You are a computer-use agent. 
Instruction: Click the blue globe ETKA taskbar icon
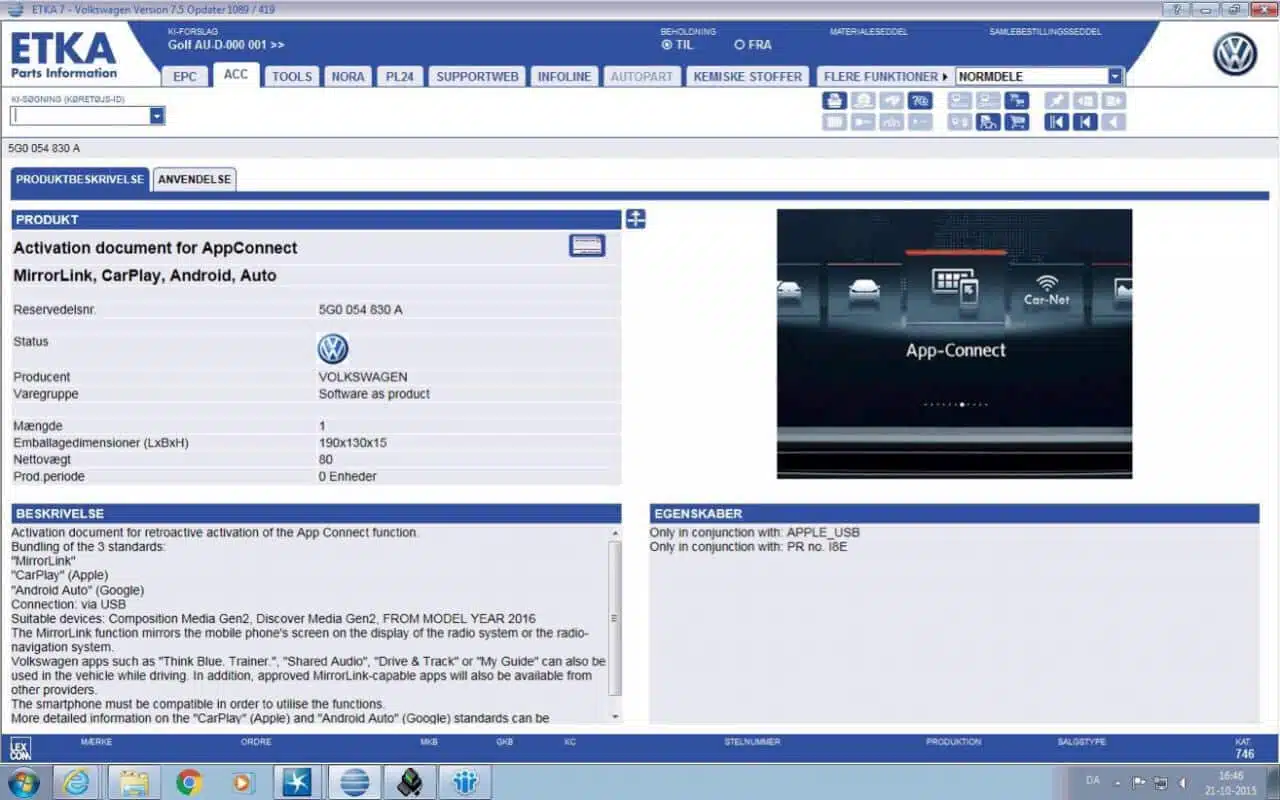(354, 782)
